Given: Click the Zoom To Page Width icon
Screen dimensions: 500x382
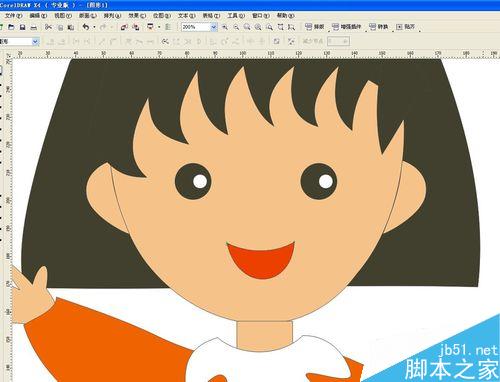Looking at the screenshot, I should [x=281, y=27].
